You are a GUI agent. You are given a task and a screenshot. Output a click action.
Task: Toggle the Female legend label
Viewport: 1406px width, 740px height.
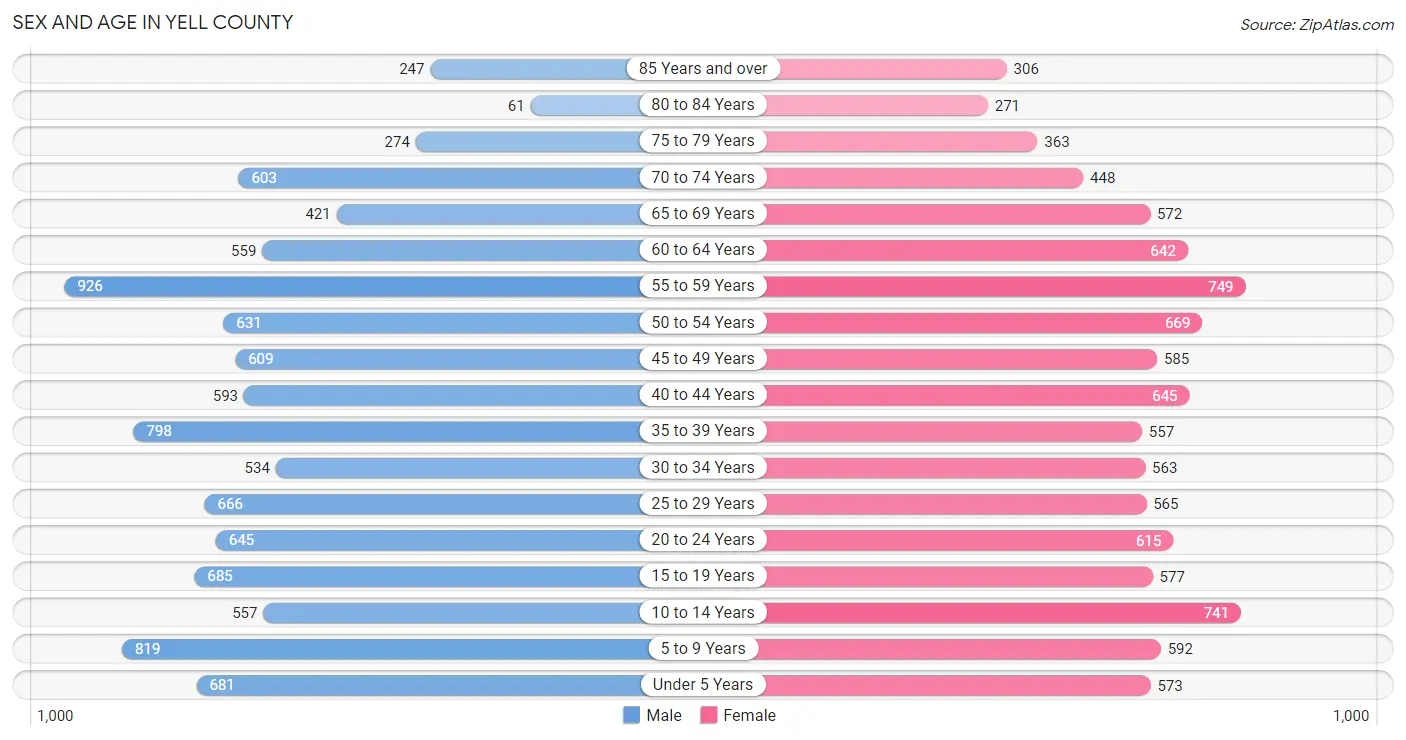[x=750, y=715]
